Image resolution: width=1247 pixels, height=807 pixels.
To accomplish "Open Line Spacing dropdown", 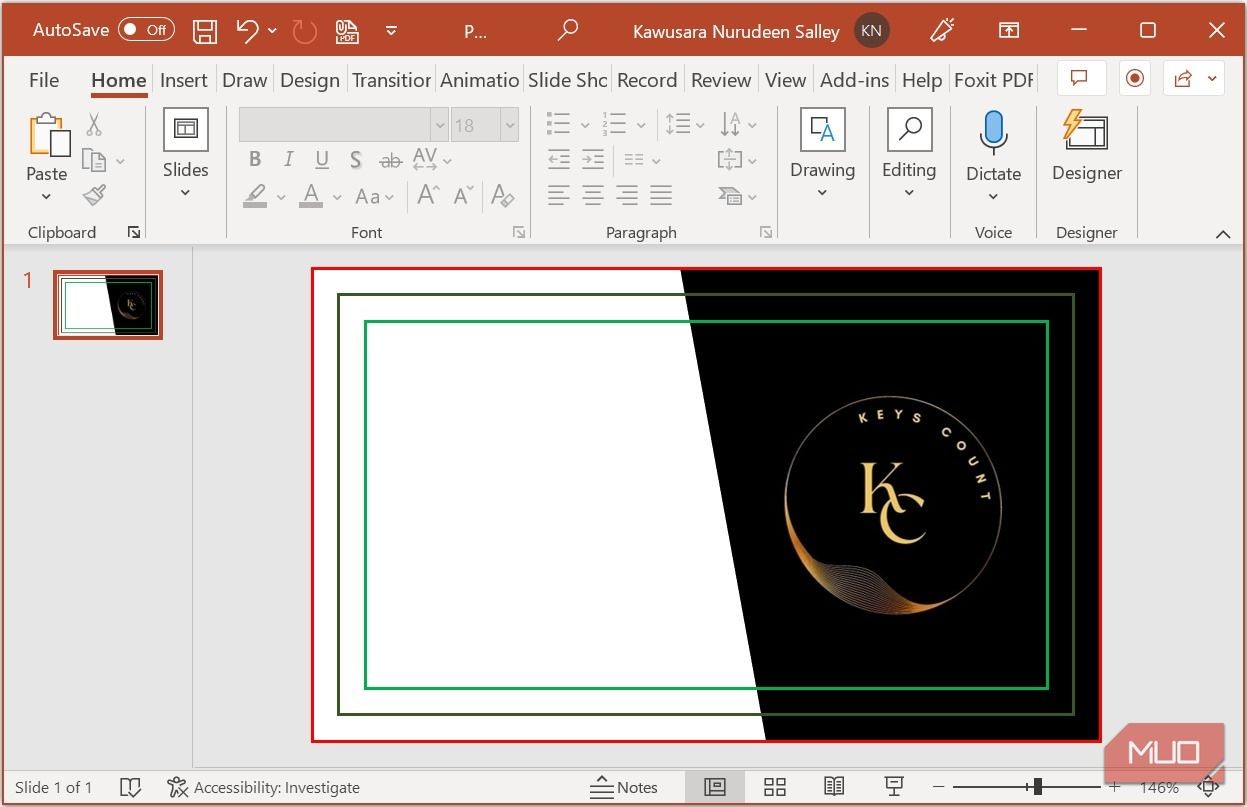I will [x=685, y=124].
